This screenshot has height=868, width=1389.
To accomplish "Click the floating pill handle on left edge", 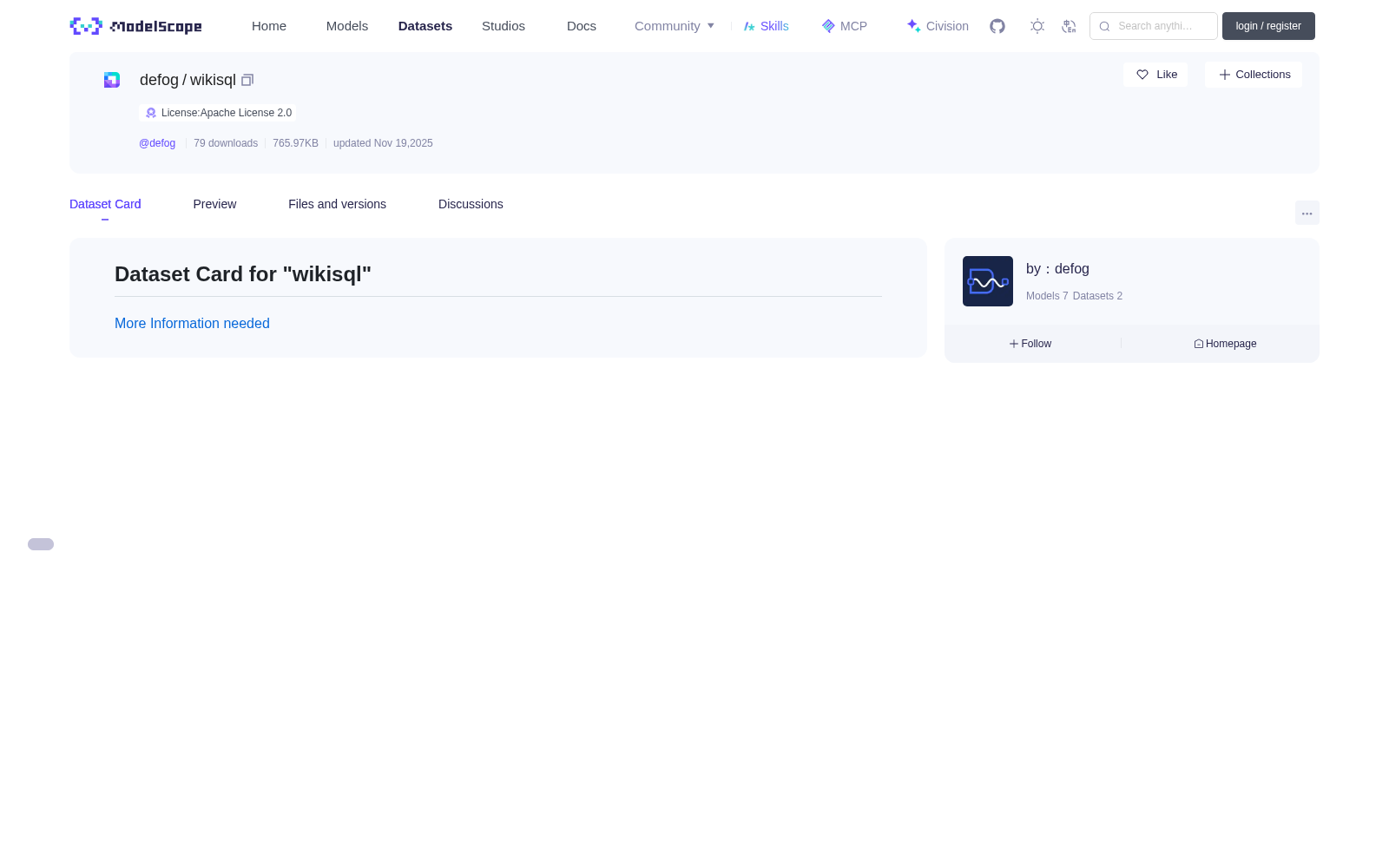I will click(x=41, y=544).
